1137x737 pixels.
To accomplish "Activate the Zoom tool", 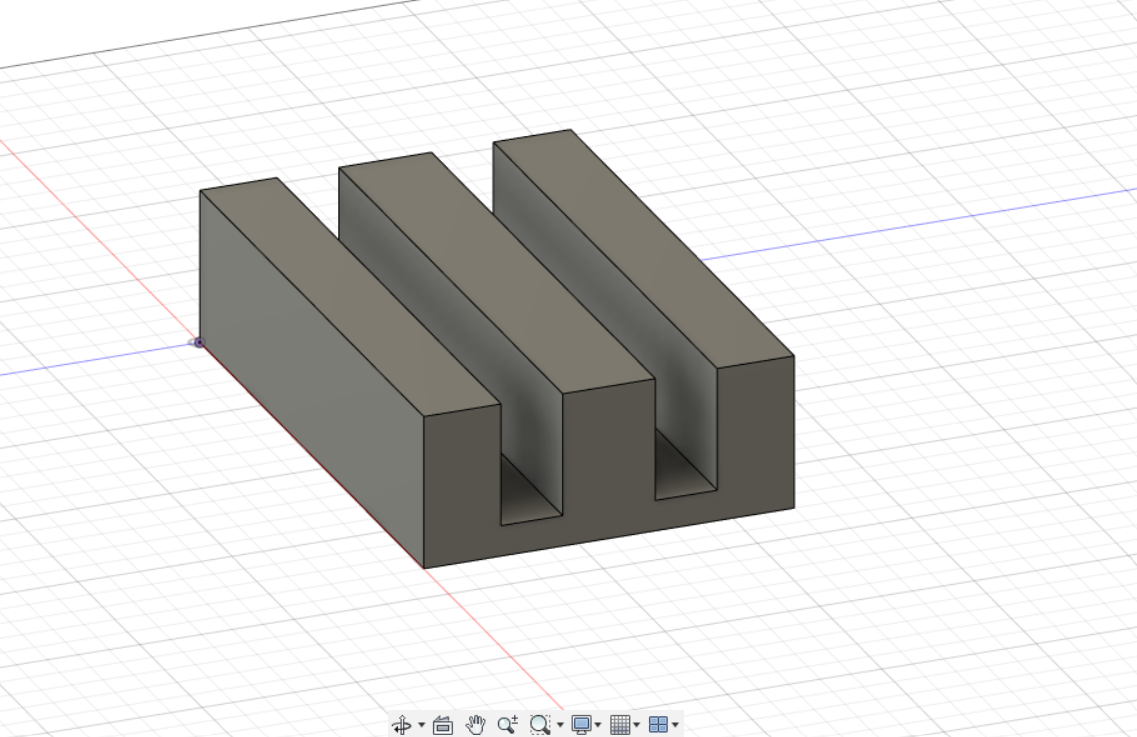I will tap(506, 723).
